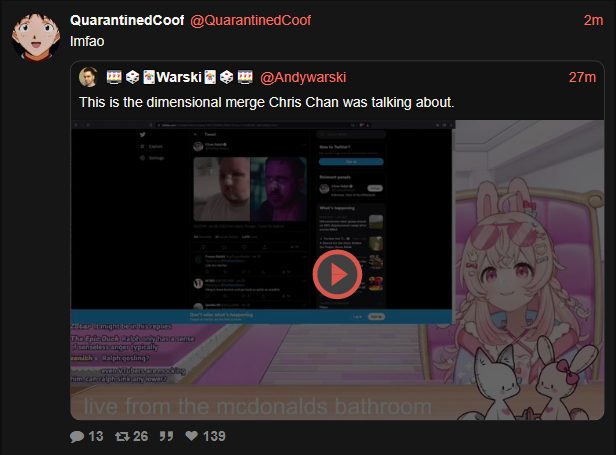Play the embedded video with the red play button
Screen dimensions: 616x455
point(337,274)
